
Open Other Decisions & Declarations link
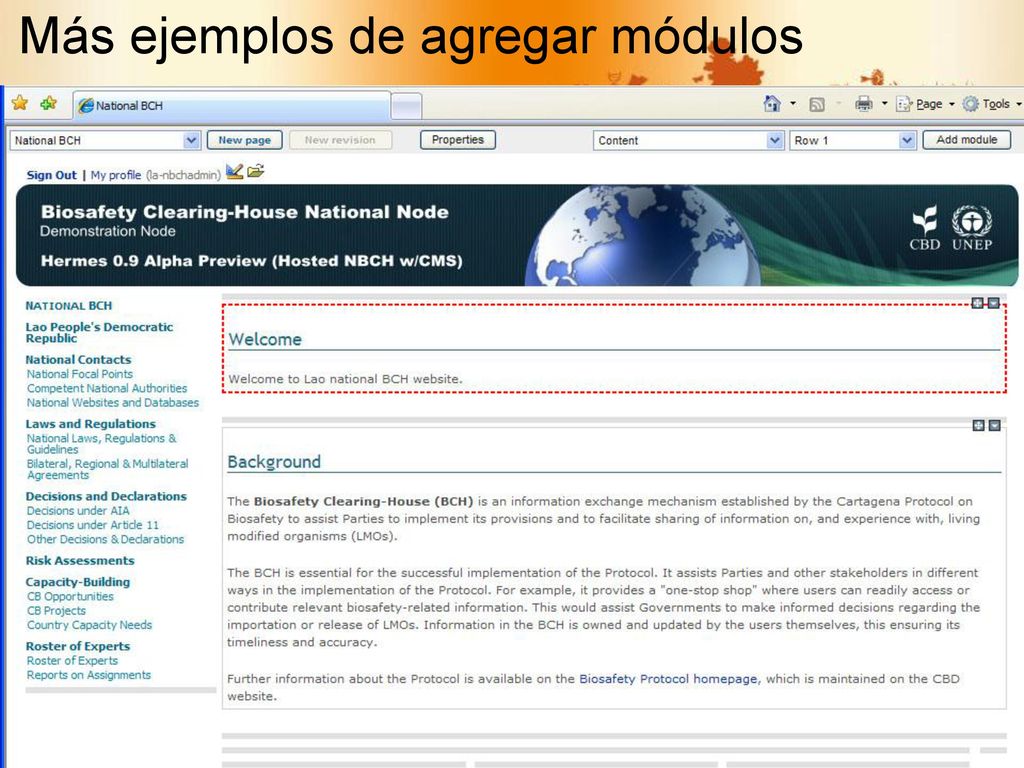(106, 539)
